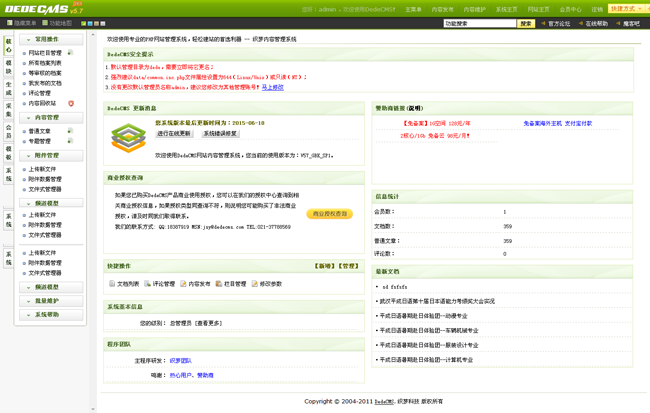The image size is (650, 413).
Task: Click the 修改参数 quick action icon
Action: pyautogui.click(x=254, y=284)
